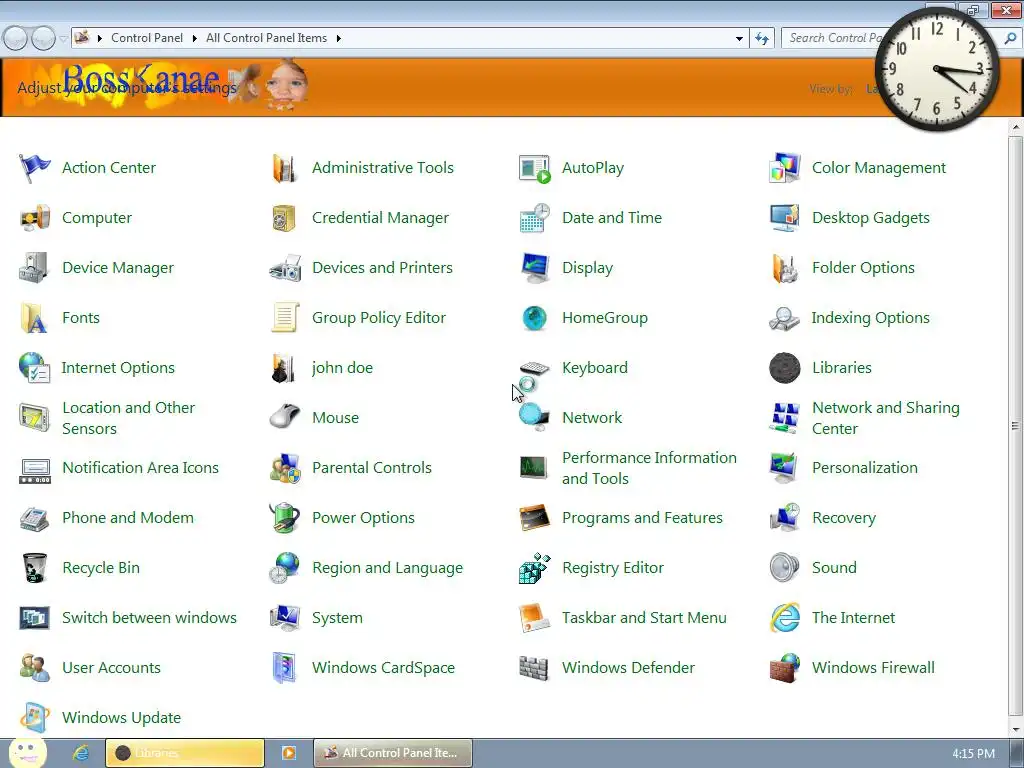
Task: Open the Action Center flag icon
Action: [x=34, y=168]
